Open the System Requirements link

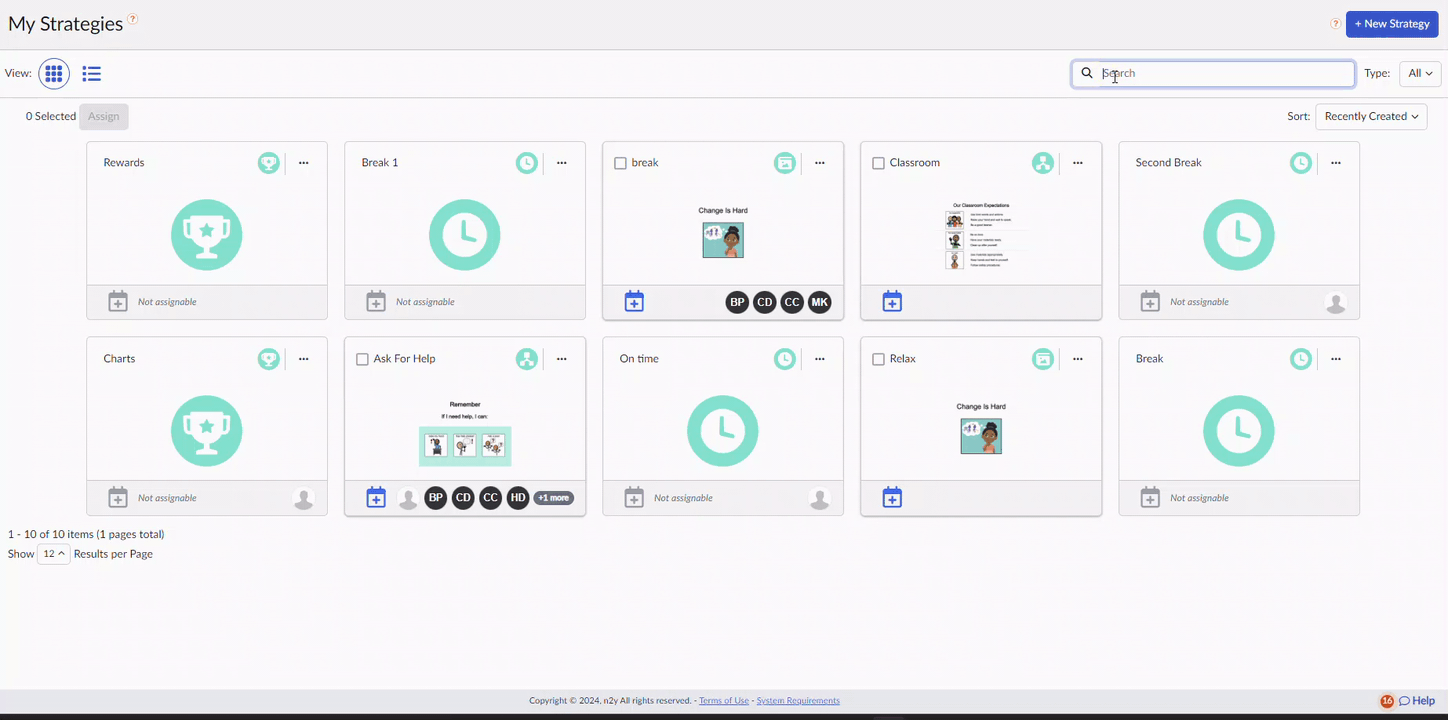tap(798, 701)
